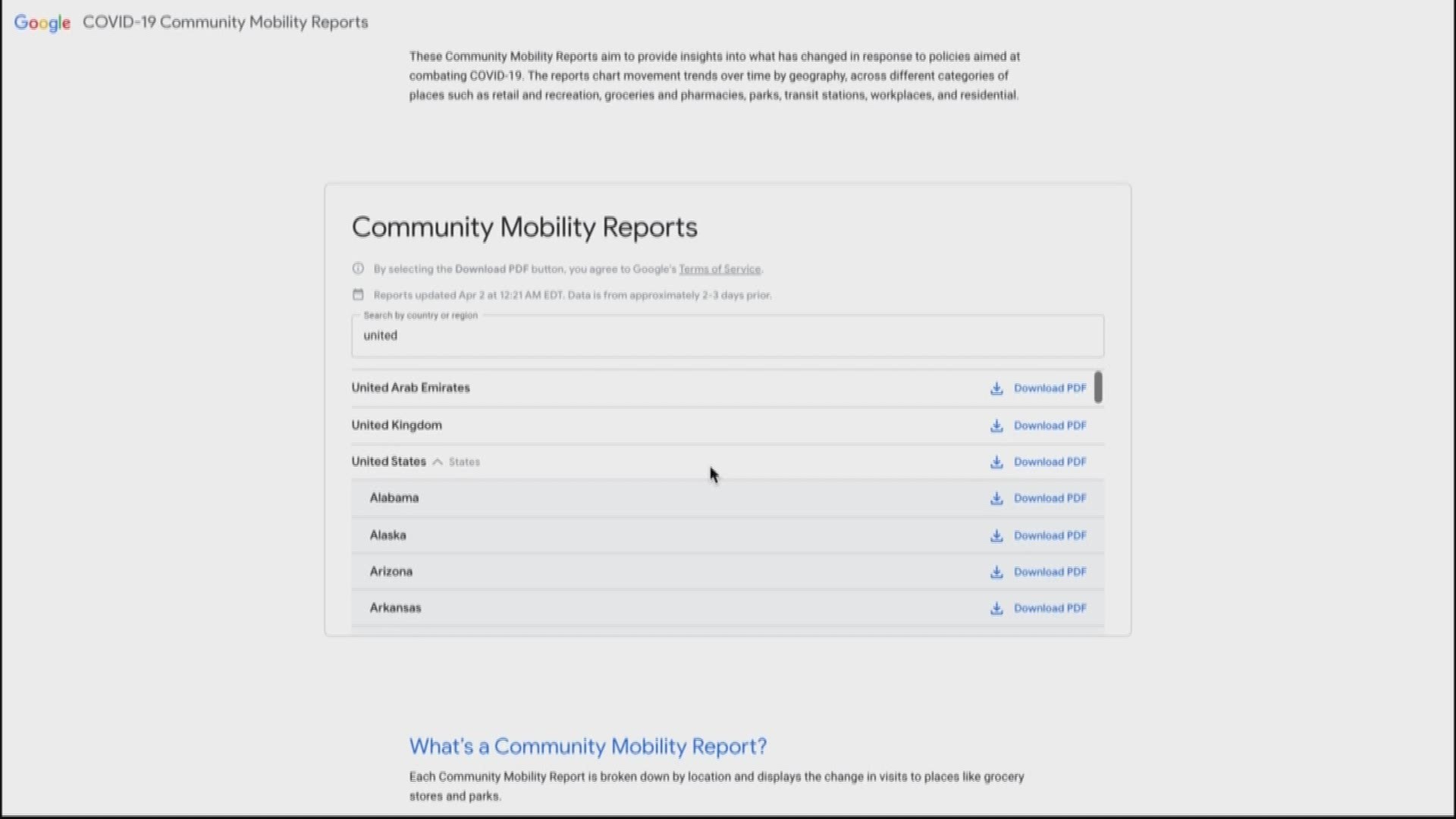Click download icon for United Arab Emirates
Viewport: 1456px width, 819px height.
tap(996, 388)
